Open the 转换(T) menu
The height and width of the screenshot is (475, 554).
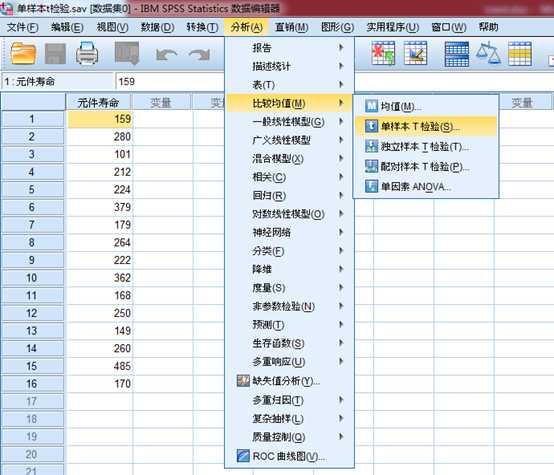pyautogui.click(x=202, y=27)
